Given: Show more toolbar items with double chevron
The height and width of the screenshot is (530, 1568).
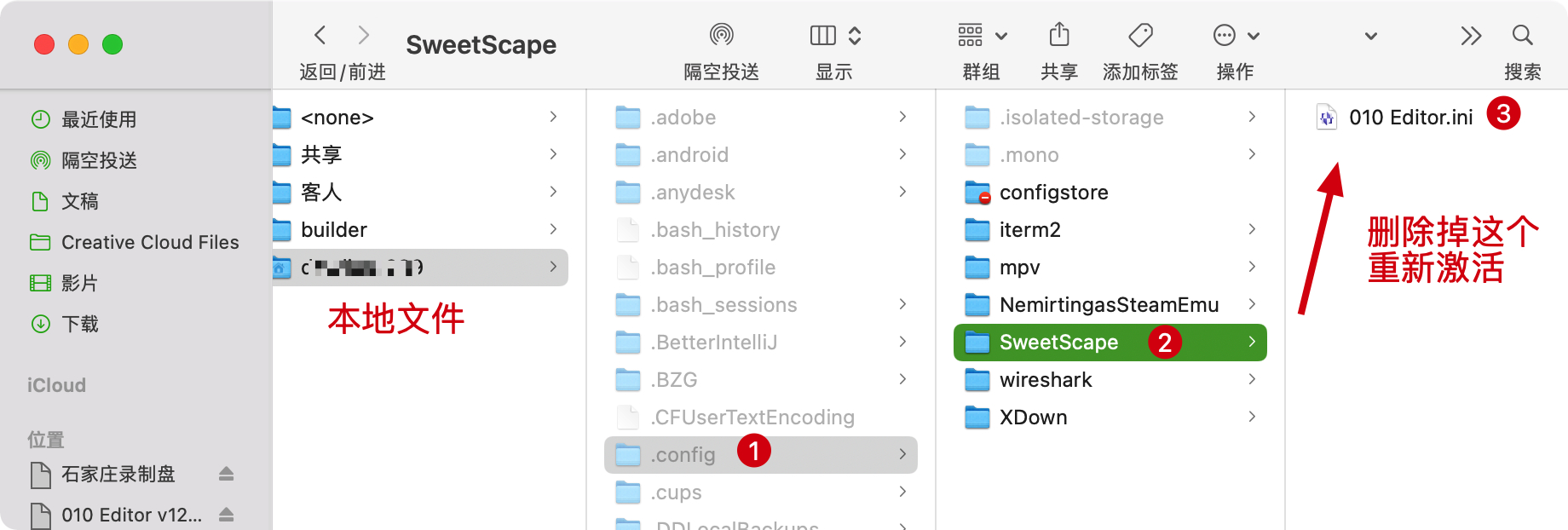Looking at the screenshot, I should (1471, 35).
